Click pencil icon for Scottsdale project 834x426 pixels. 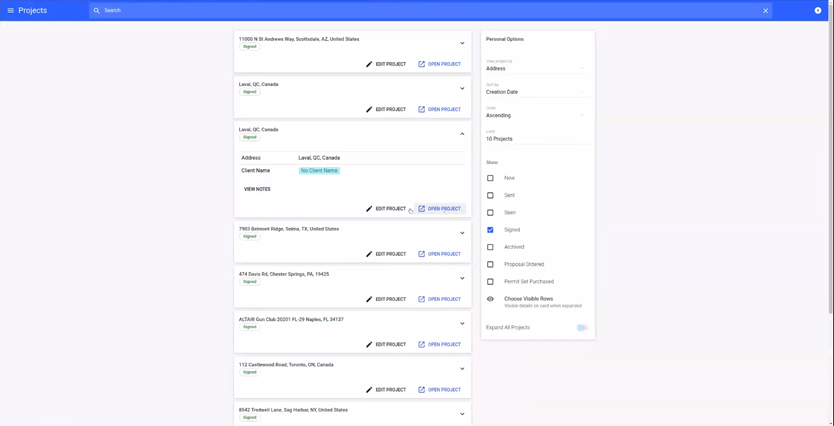369,64
